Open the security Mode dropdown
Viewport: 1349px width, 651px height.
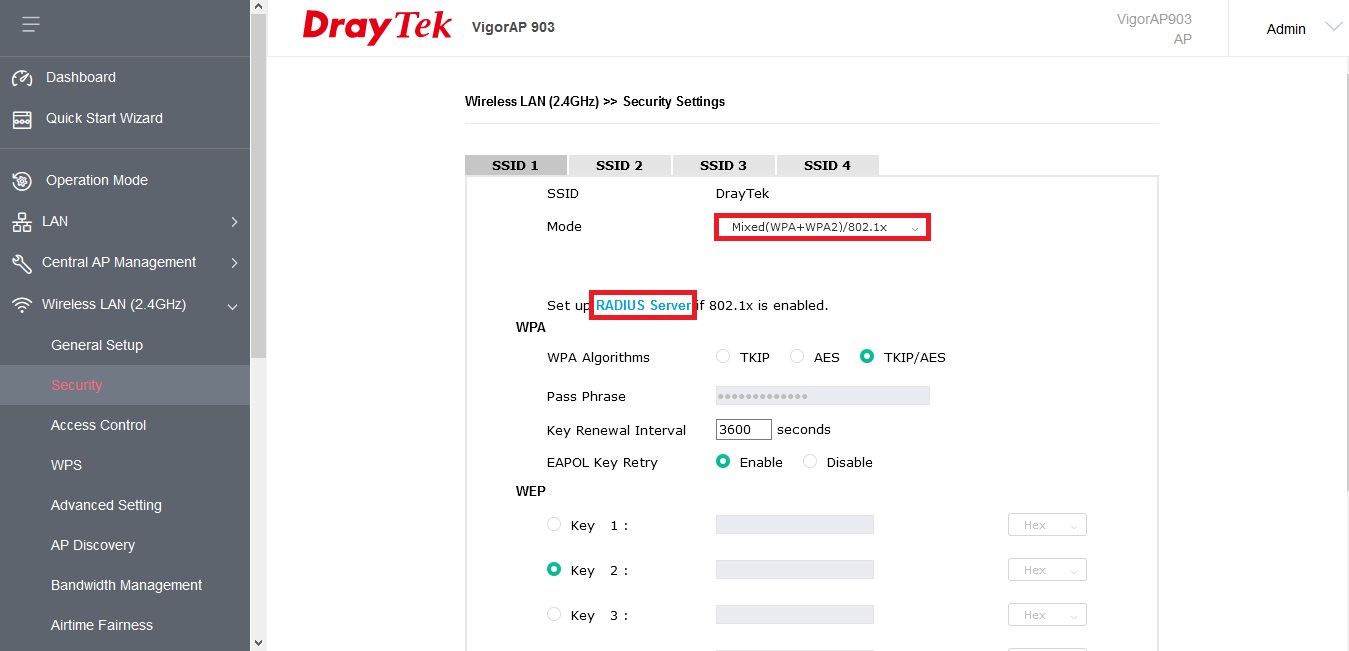coord(822,227)
